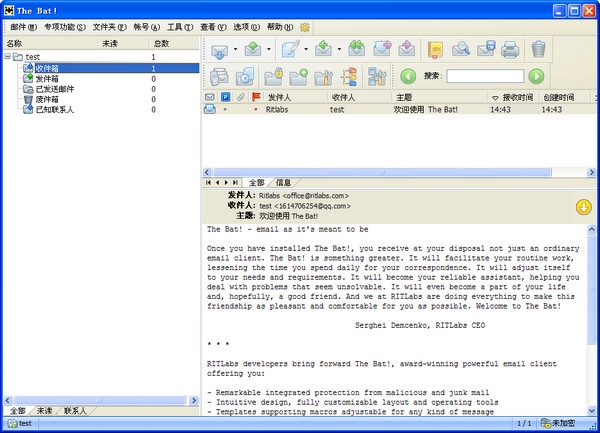The image size is (600, 433).
Task: Collapse the test account tree node
Action: coord(8,58)
